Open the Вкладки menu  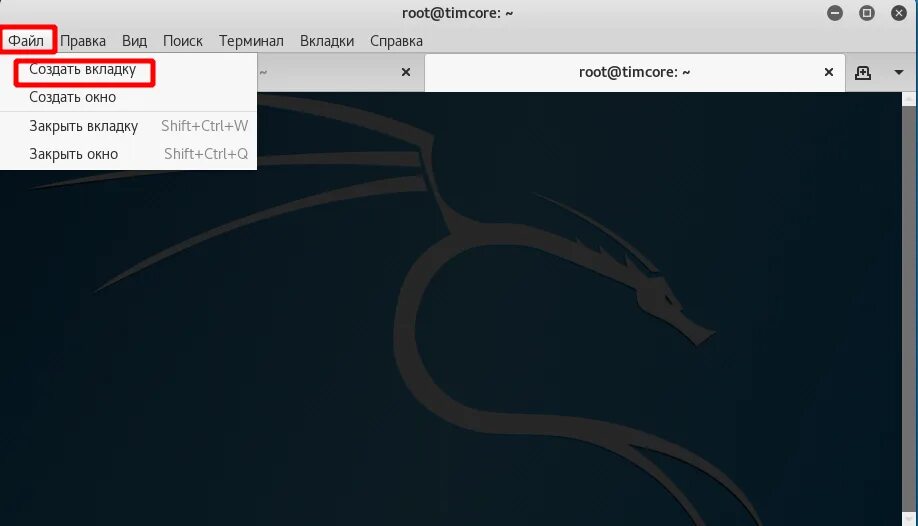click(x=327, y=41)
